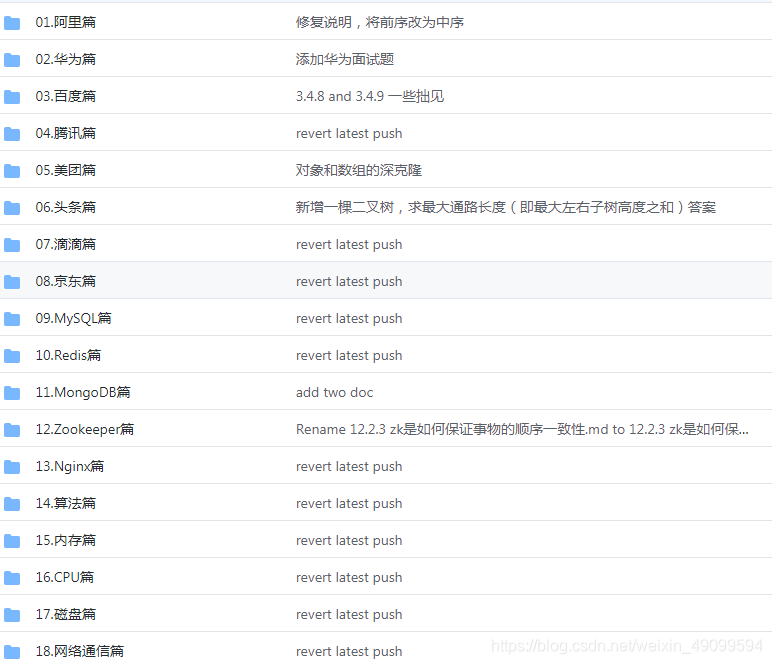Click folder icon for 07.滴滴篇
Image resolution: width=772 pixels, height=664 pixels.
(x=12, y=245)
